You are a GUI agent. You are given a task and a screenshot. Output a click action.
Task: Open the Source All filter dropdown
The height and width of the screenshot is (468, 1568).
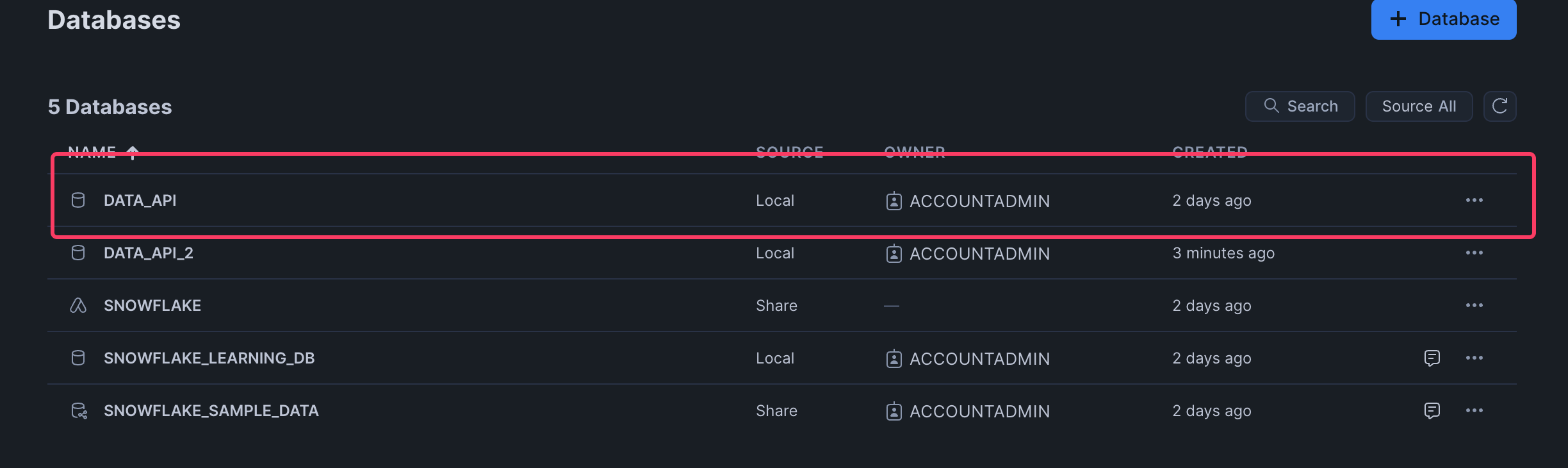pyautogui.click(x=1418, y=106)
